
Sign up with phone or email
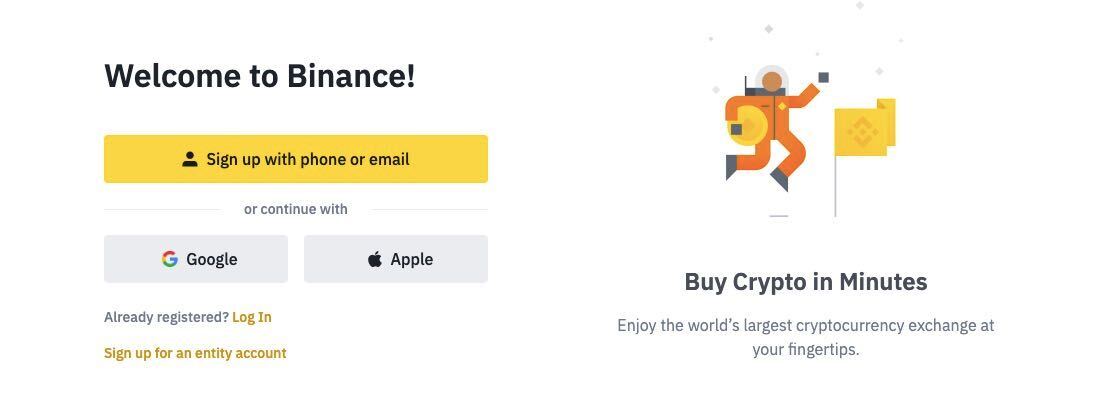click(x=296, y=159)
